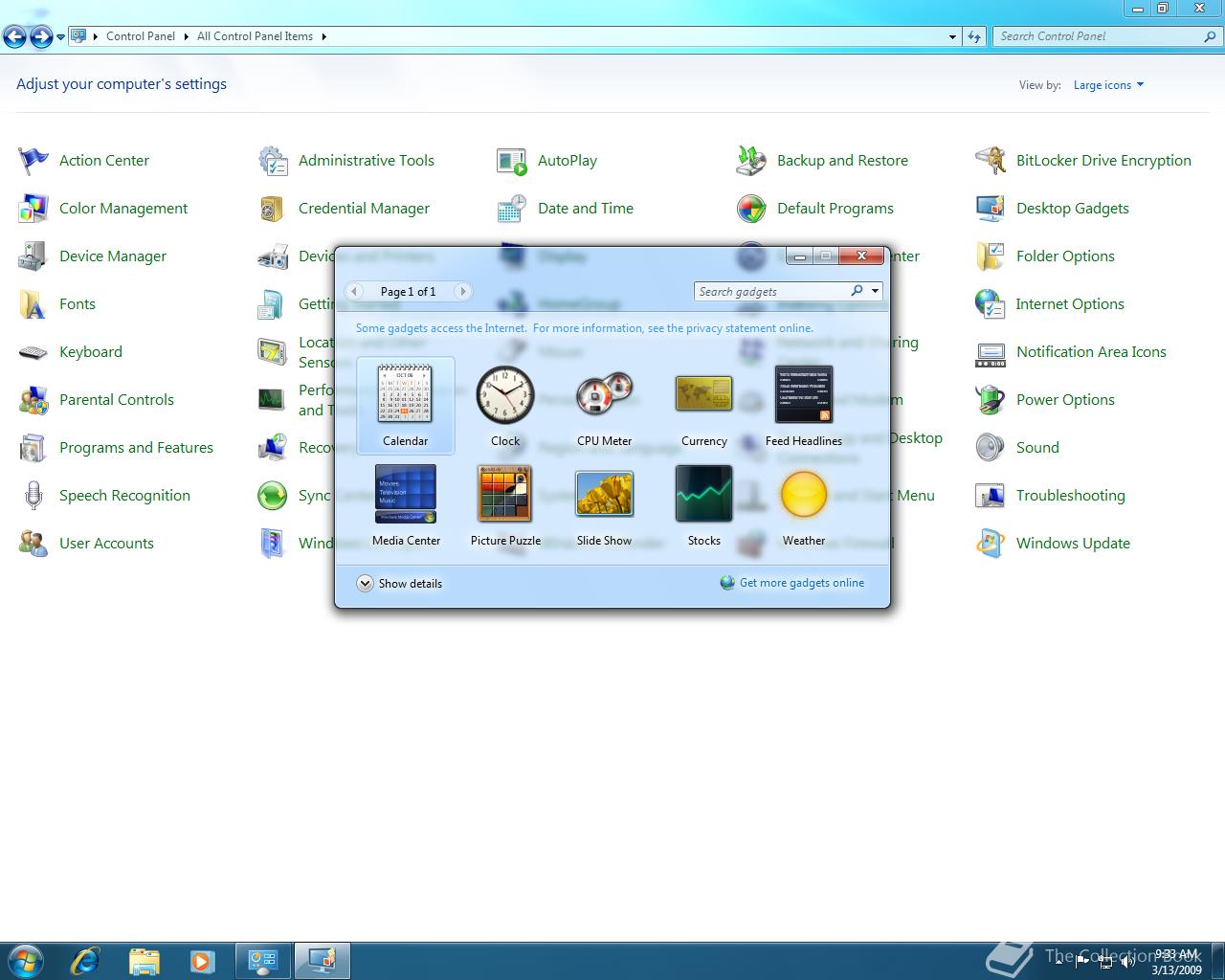Open Internet Options icon
Screen dimensions: 1225x980
click(991, 304)
